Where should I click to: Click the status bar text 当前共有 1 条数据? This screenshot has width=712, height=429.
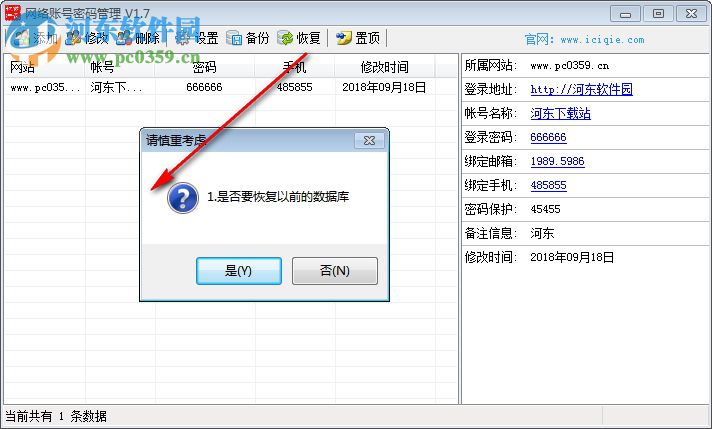point(56,416)
